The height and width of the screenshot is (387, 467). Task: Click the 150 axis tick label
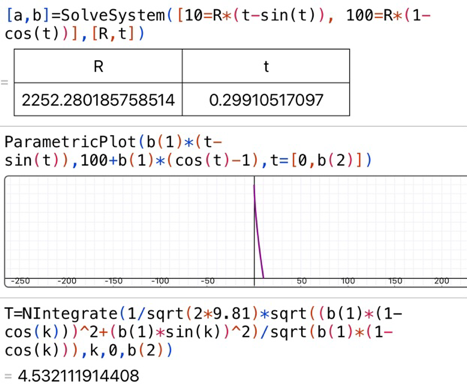pyautogui.click(x=395, y=281)
